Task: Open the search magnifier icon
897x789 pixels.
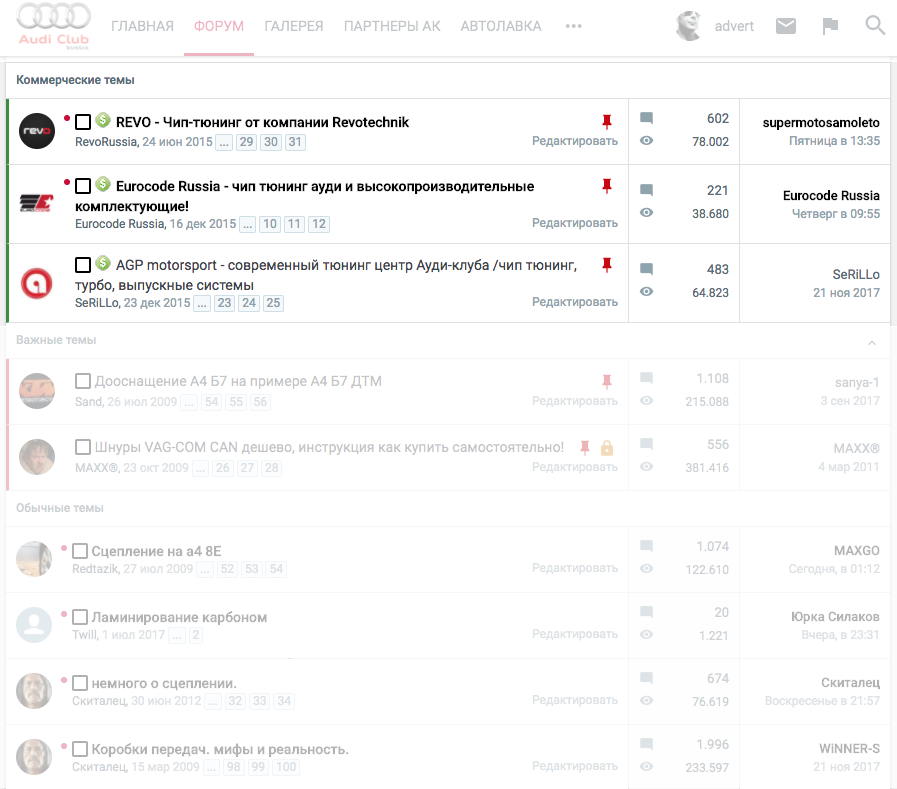Action: (x=875, y=25)
